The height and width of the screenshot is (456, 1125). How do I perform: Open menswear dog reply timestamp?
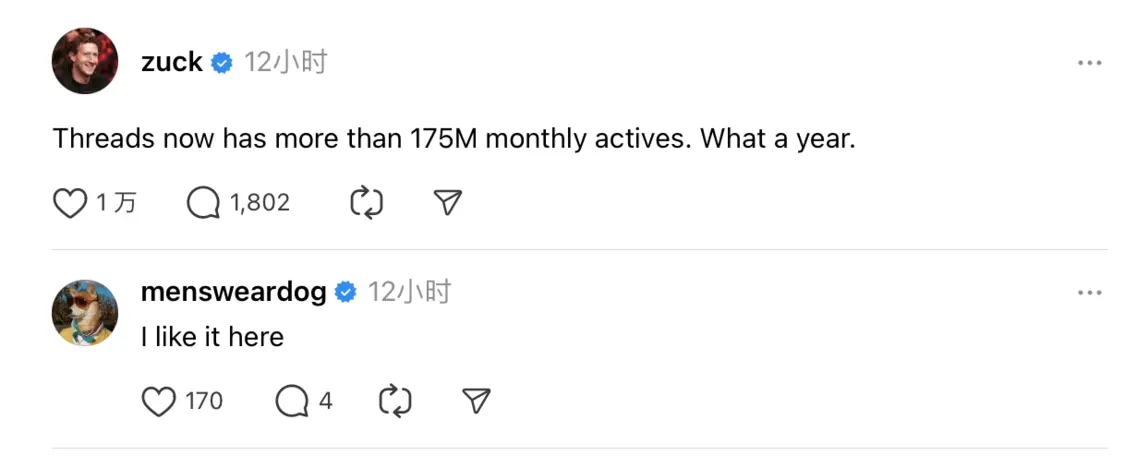click(x=410, y=293)
